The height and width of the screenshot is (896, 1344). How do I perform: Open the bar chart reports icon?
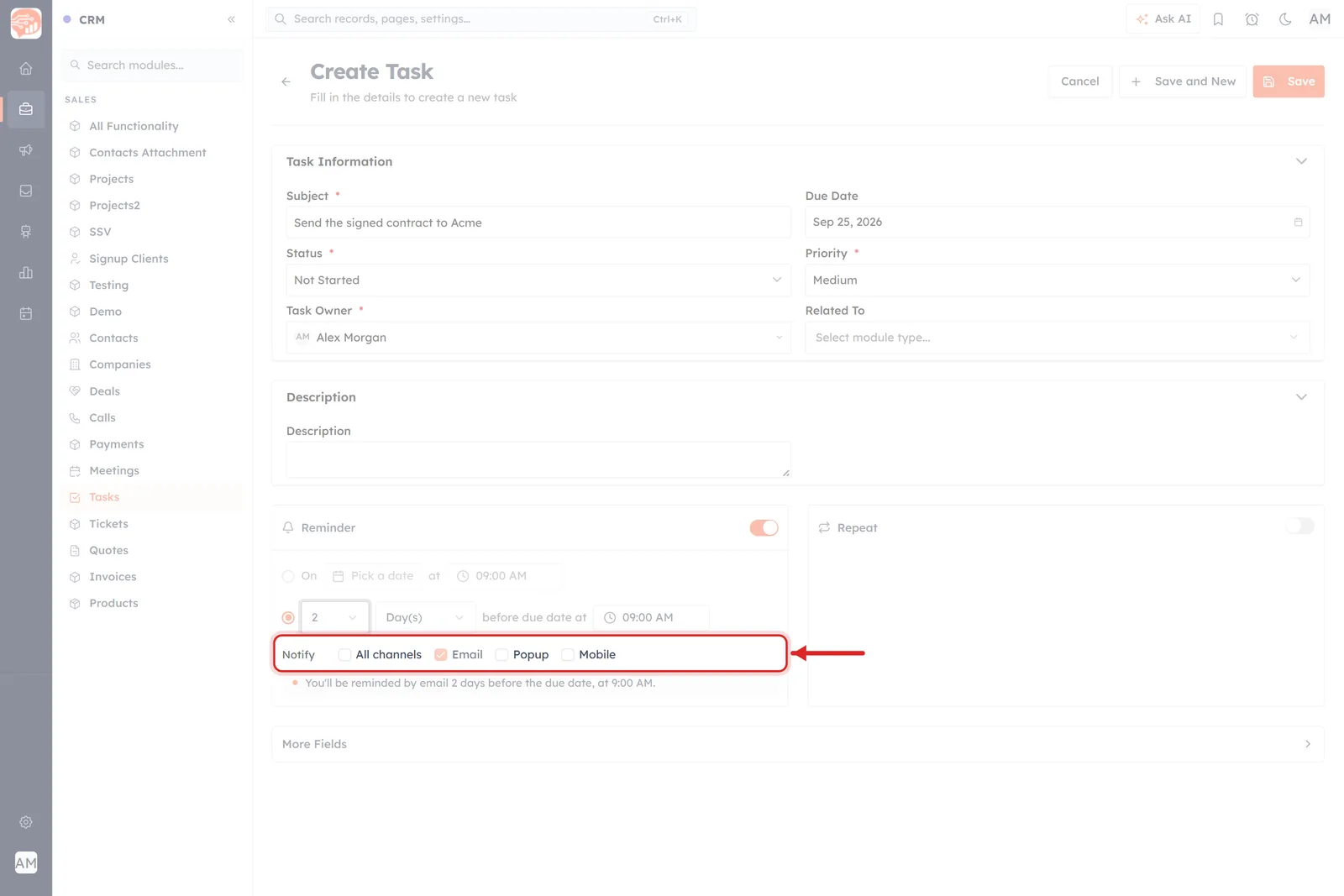(x=26, y=273)
